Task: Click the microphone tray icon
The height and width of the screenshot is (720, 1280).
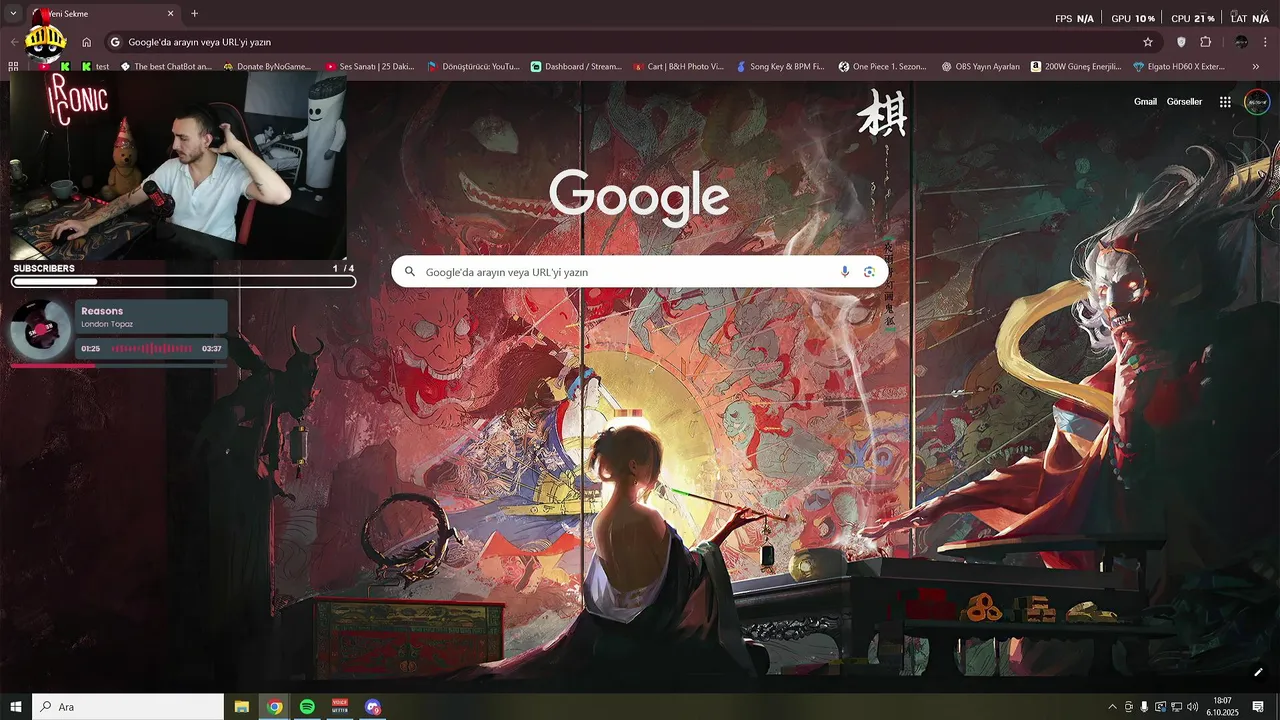Action: 1144,707
